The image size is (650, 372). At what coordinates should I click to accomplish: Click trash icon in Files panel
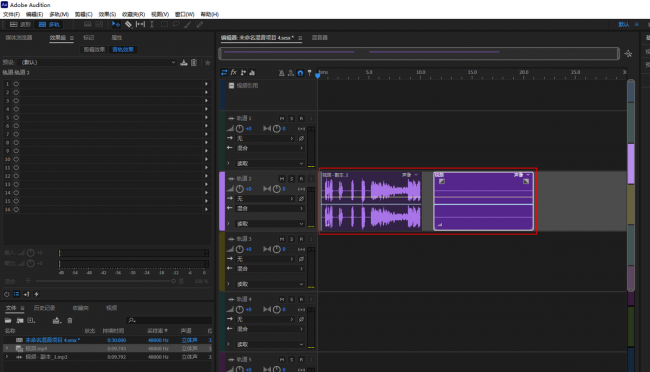click(x=70, y=321)
